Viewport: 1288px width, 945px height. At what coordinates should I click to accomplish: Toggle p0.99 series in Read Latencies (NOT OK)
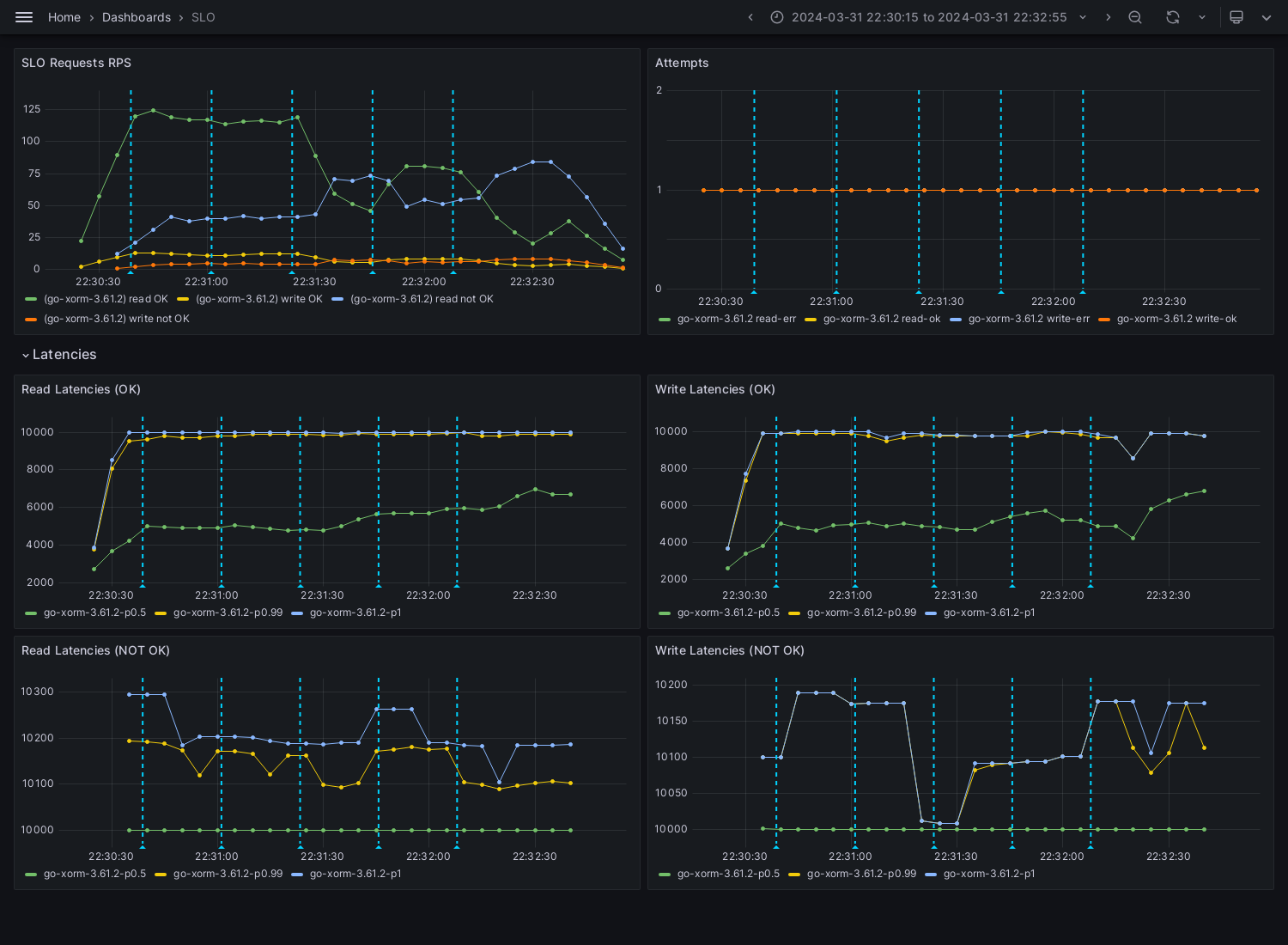click(228, 874)
